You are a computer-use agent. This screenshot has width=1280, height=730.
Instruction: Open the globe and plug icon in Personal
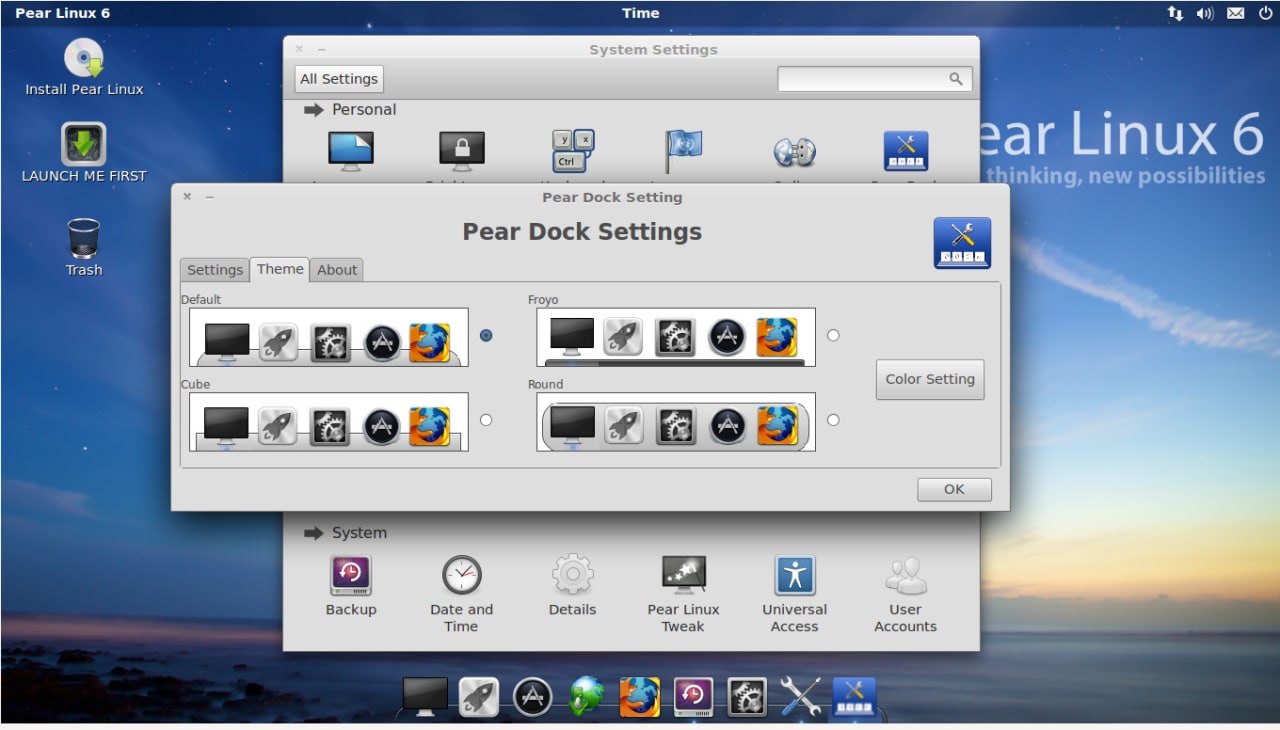point(795,152)
